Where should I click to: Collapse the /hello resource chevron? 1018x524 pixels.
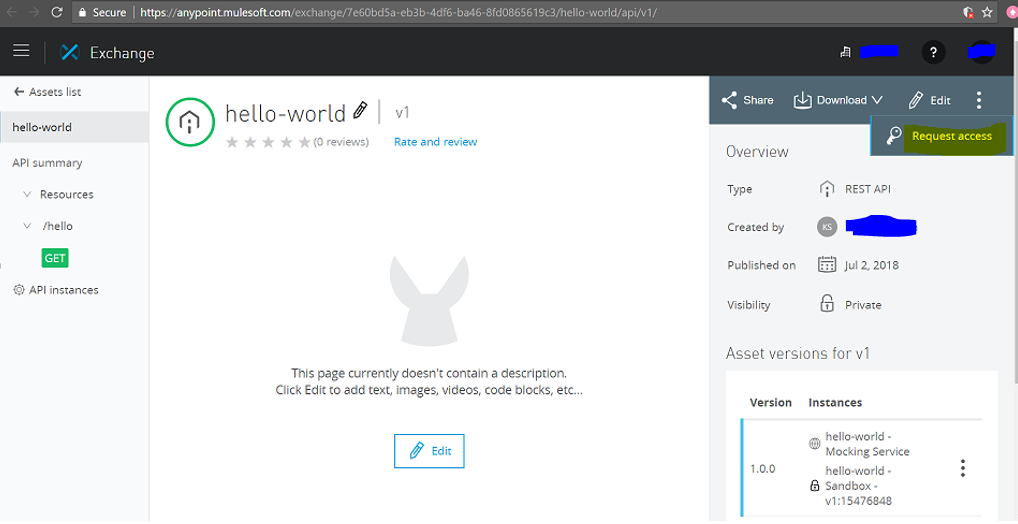coord(27,226)
